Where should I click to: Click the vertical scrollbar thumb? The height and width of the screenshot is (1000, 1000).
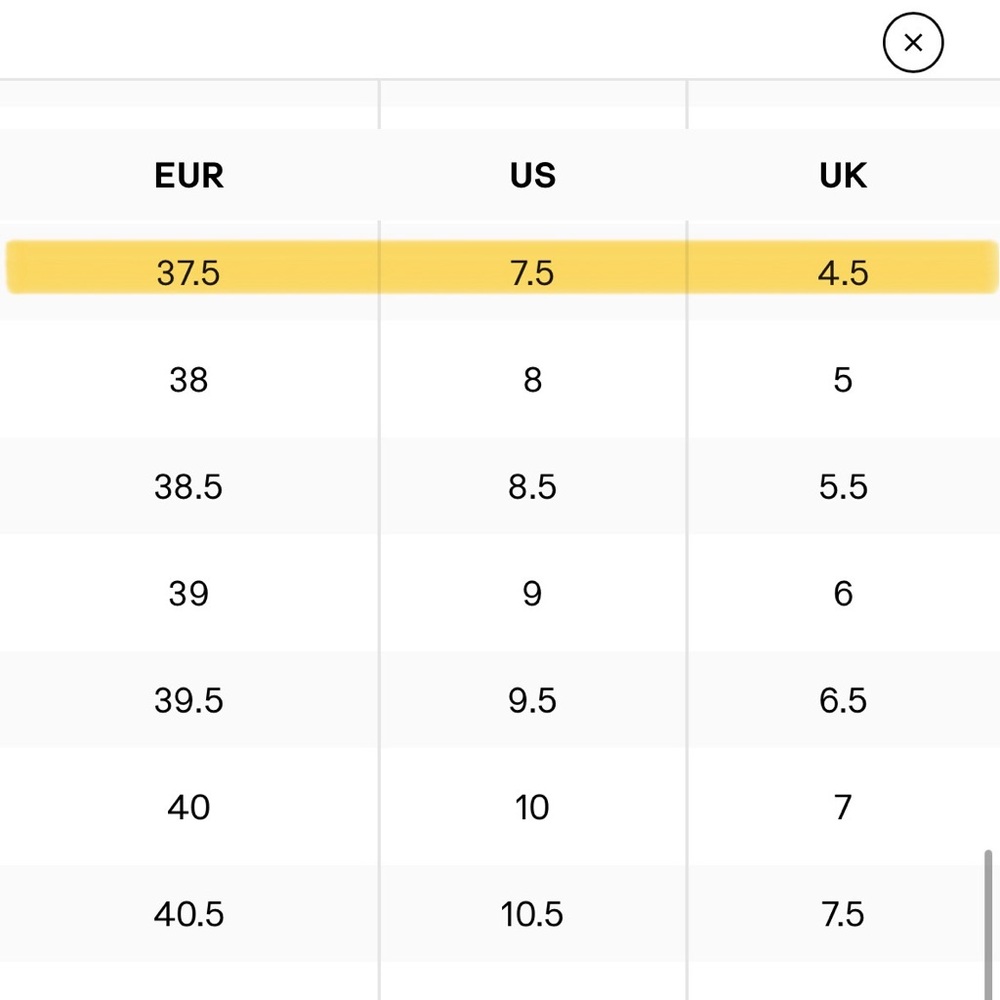point(988,925)
